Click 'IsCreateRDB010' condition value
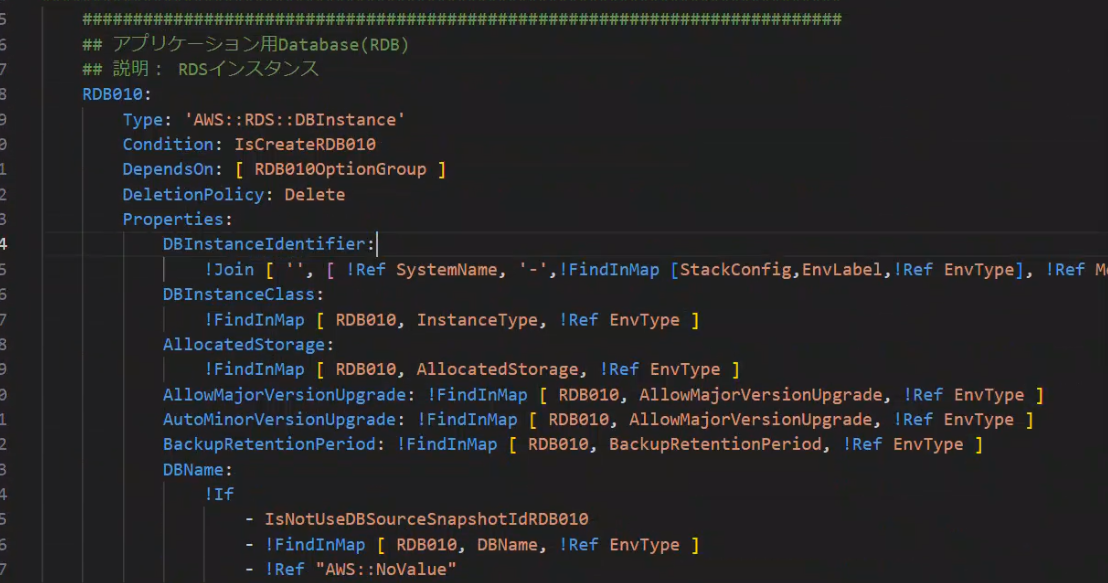Screen dimensions: 1108x583 click(305, 144)
